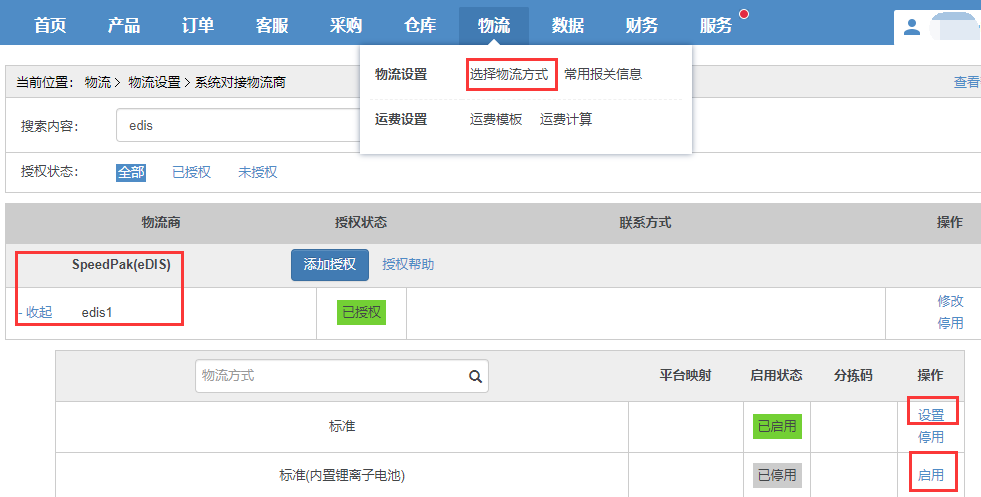Click 物流设置 in the breadcrumb
This screenshot has height=497, width=981.
pyautogui.click(x=154, y=83)
